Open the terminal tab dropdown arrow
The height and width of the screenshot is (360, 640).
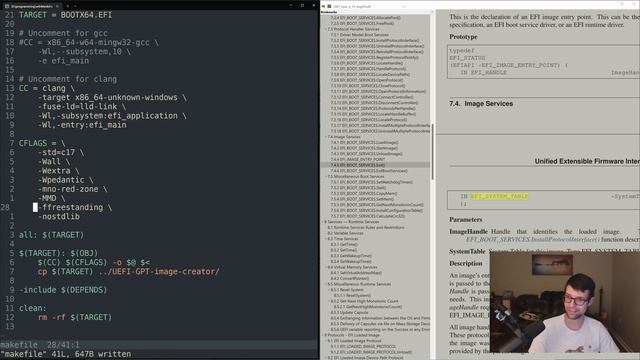pos(76,6)
